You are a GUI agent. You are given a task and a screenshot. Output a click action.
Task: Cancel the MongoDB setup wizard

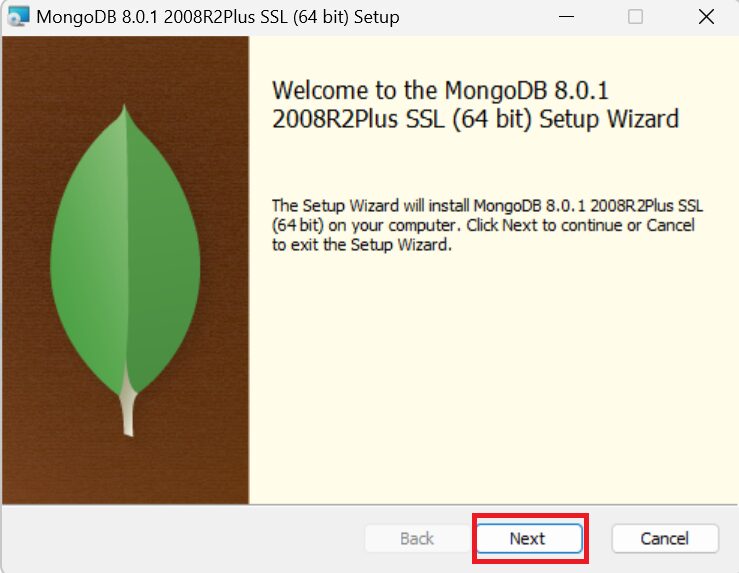(x=665, y=538)
